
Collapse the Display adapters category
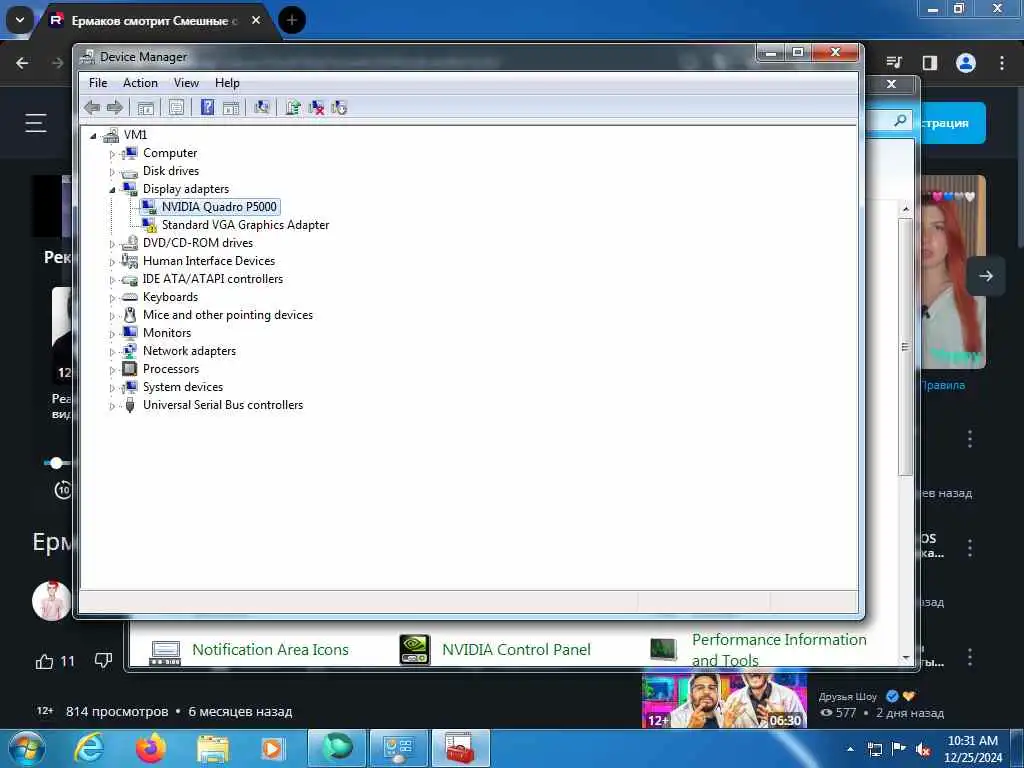coord(112,190)
